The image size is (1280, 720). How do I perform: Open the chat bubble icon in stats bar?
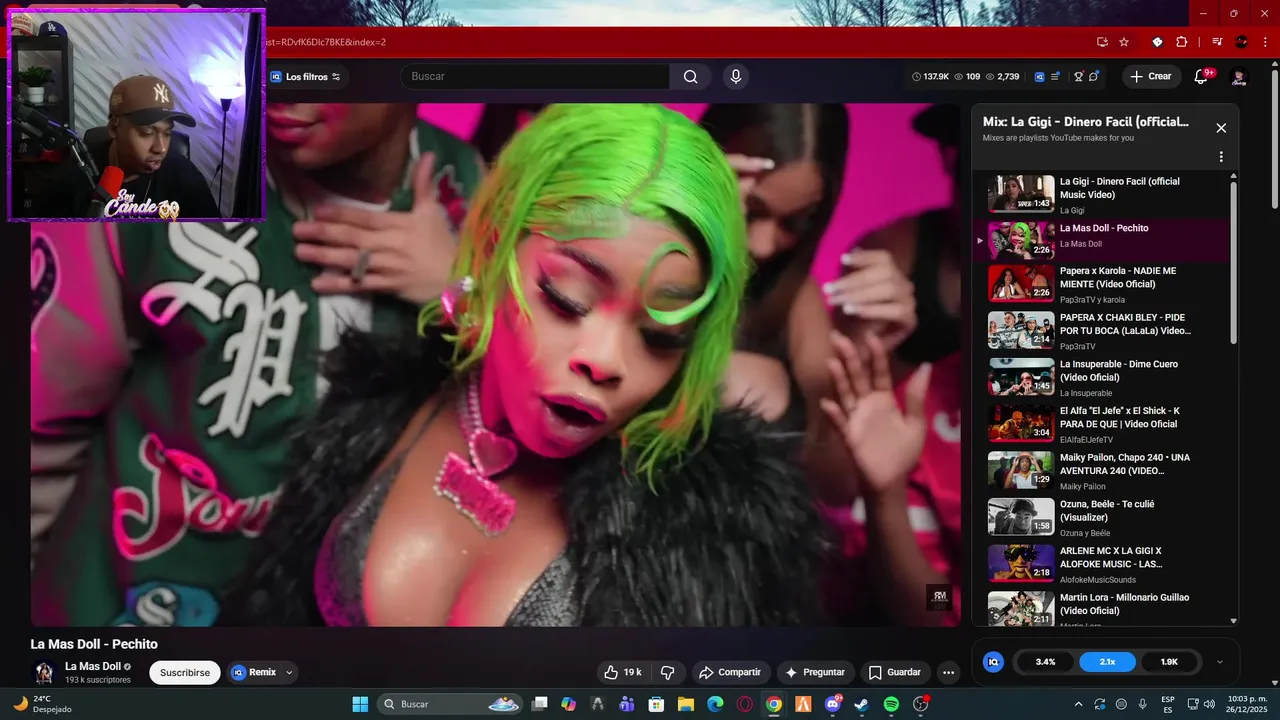1094,77
